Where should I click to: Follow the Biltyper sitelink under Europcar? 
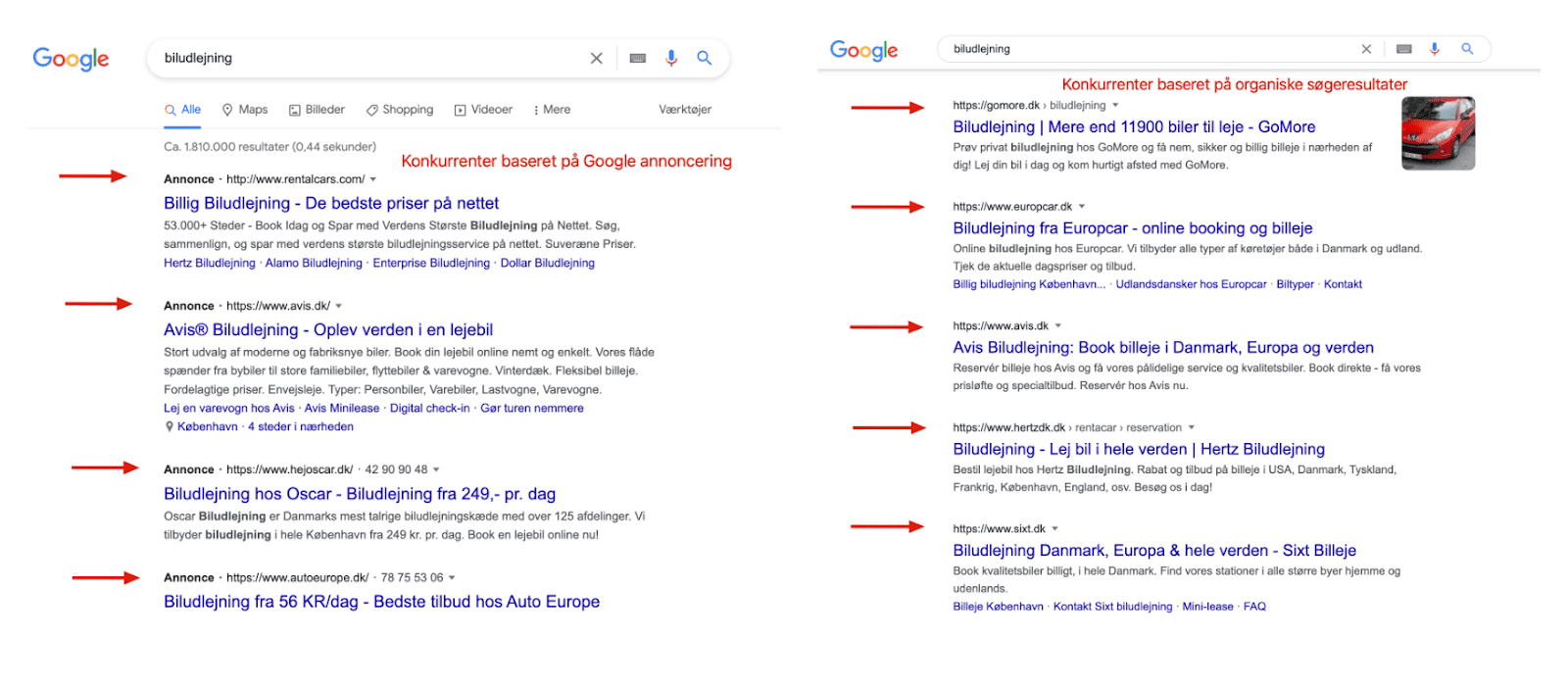(1296, 285)
